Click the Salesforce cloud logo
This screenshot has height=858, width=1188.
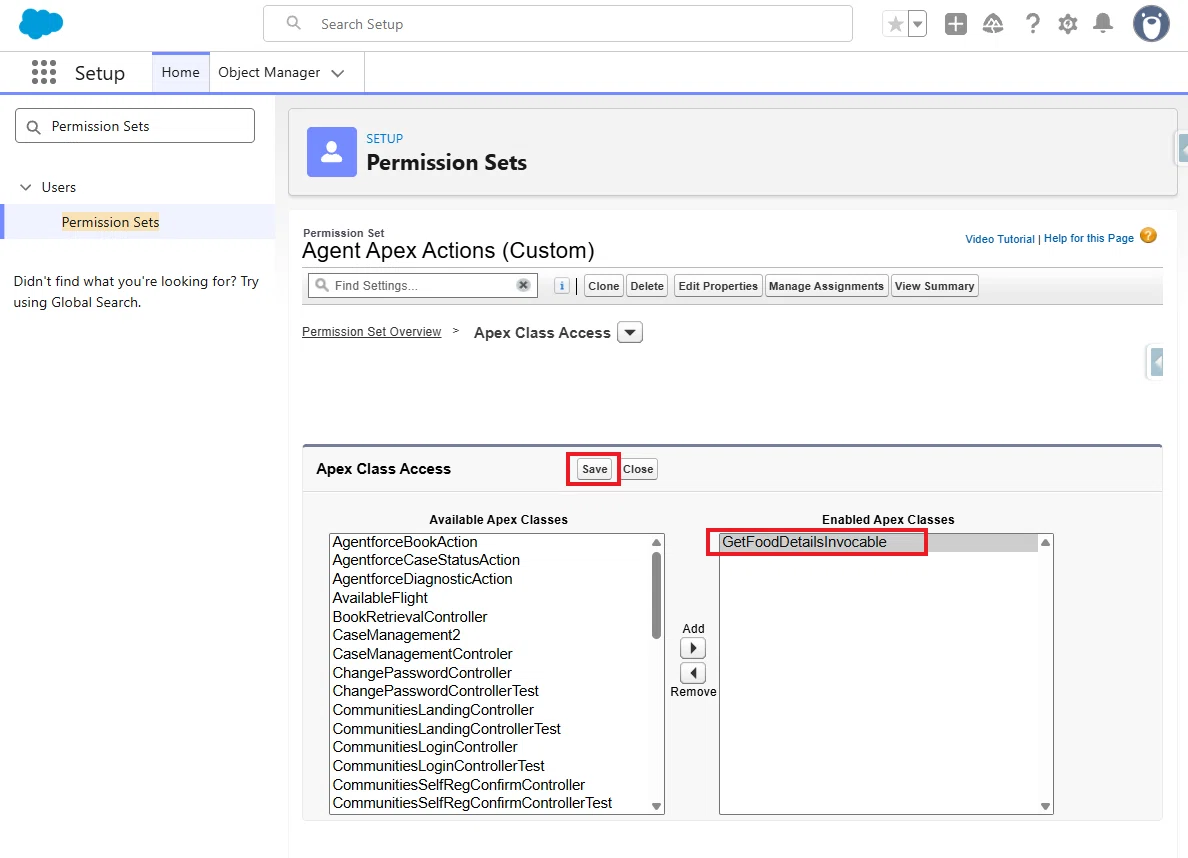(41, 23)
